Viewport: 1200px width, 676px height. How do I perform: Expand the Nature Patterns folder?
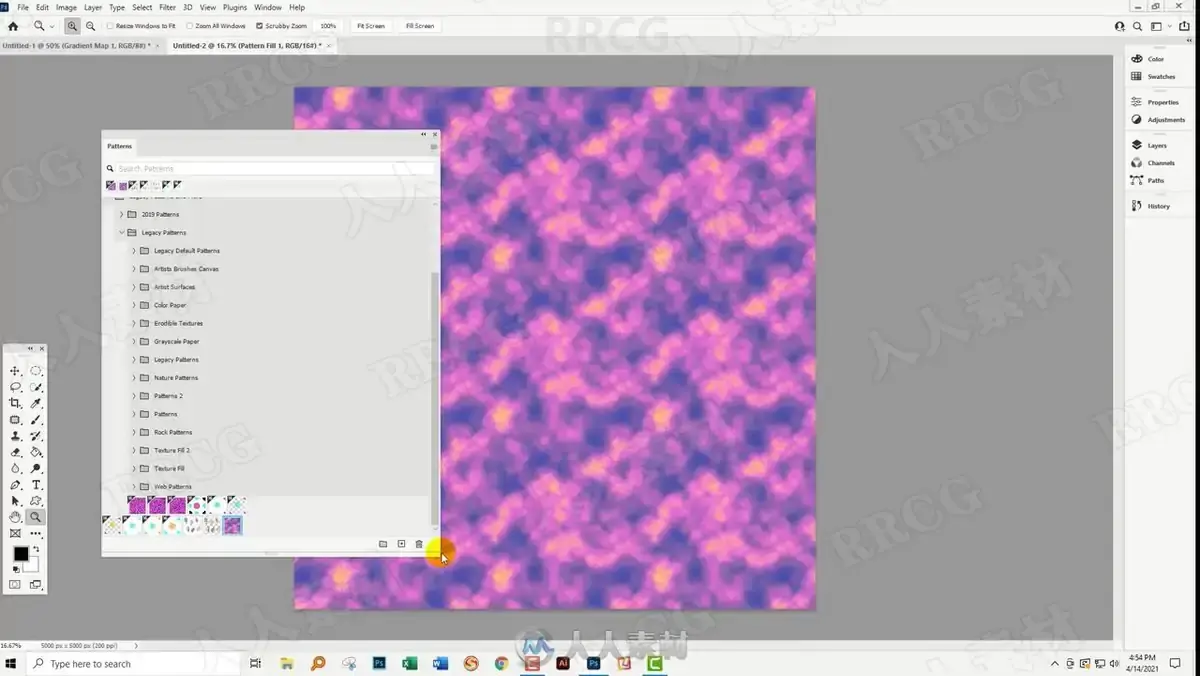point(134,378)
